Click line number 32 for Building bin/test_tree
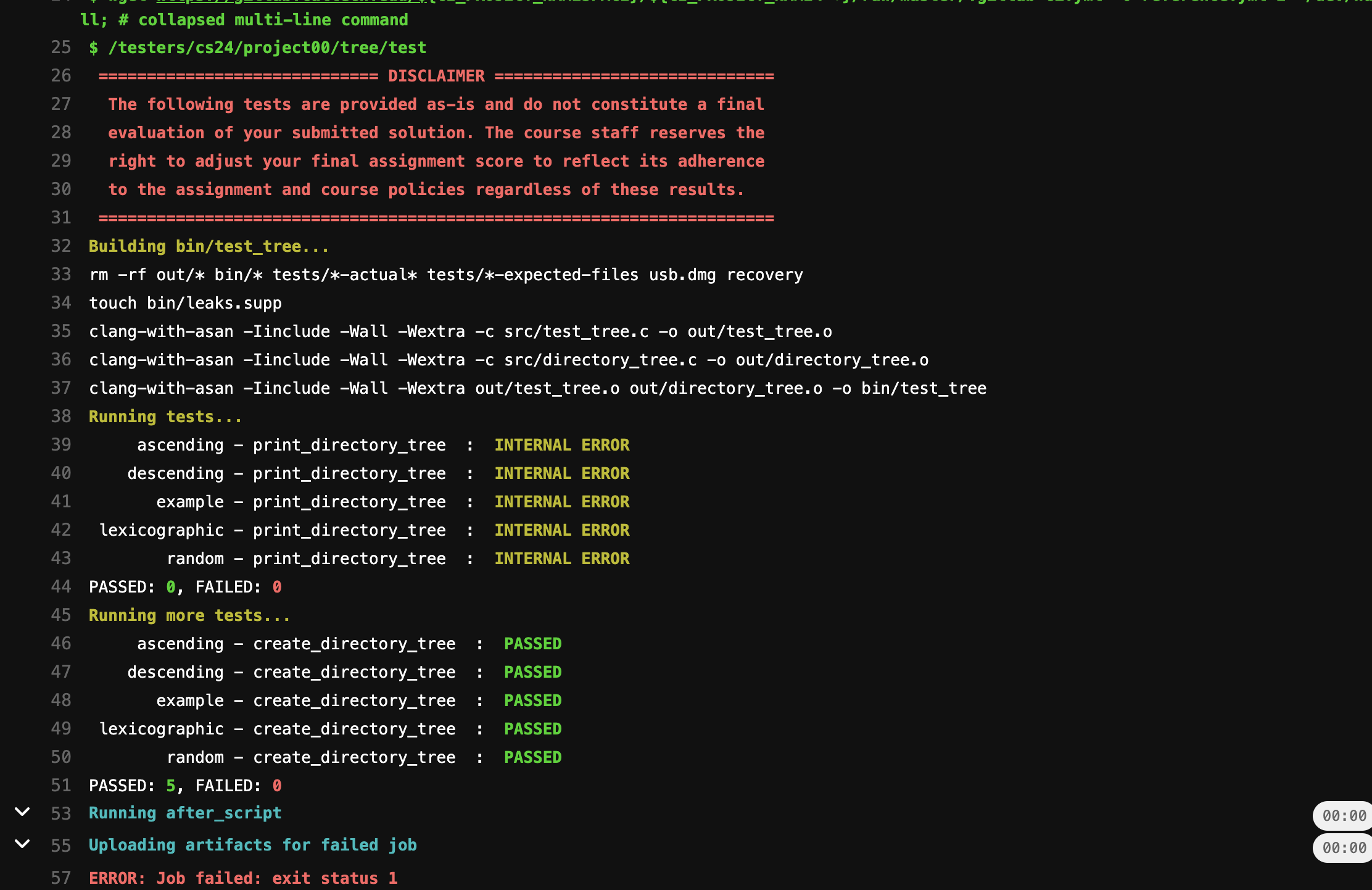The width and height of the screenshot is (1372, 890). (x=61, y=246)
